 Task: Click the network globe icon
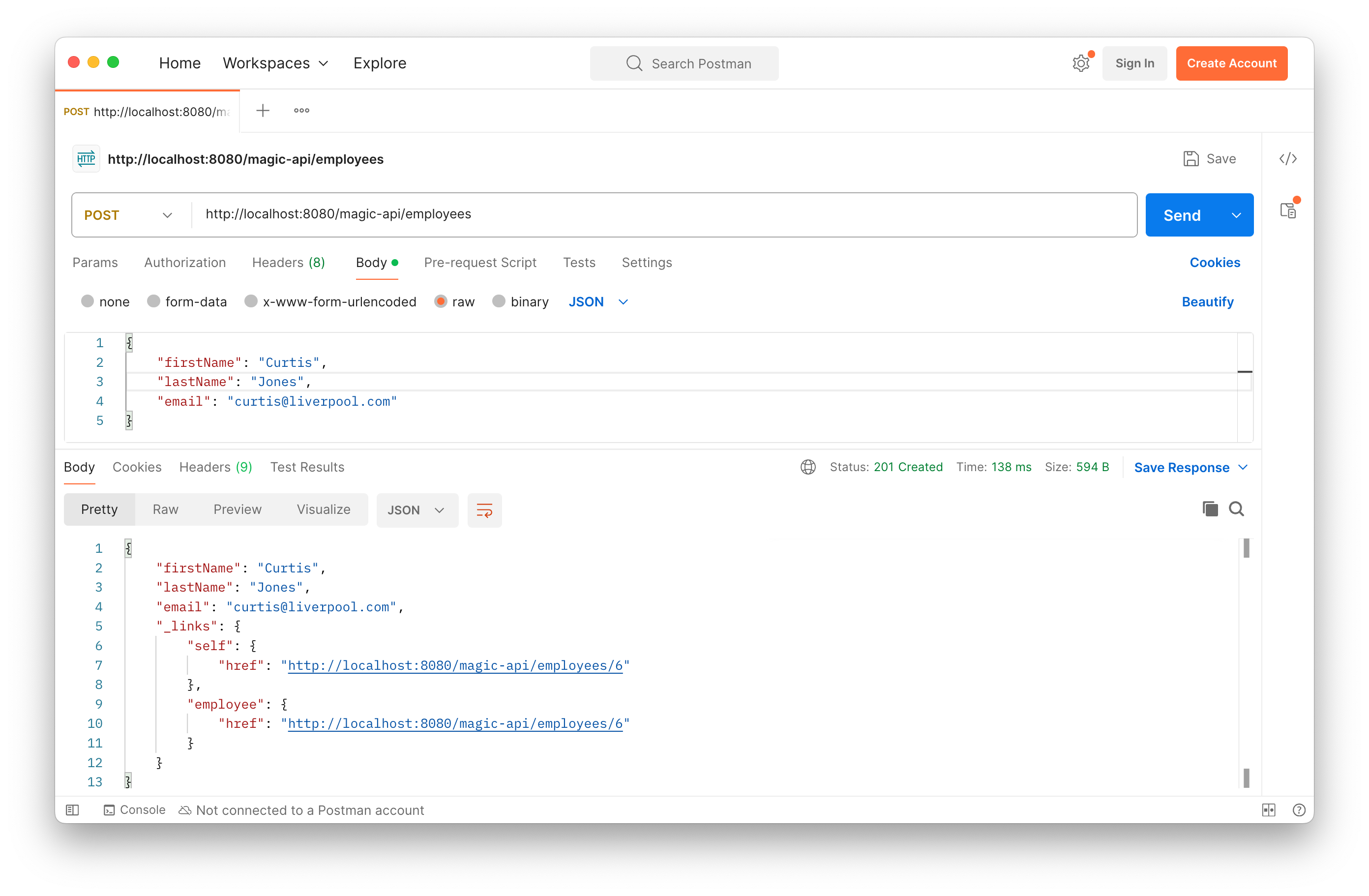pos(807,467)
